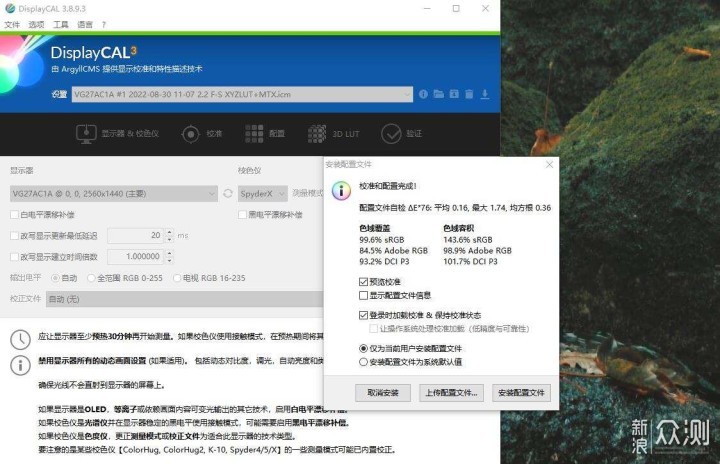Open the 校正文件 自动 (无) dropdown
This screenshot has width=720, height=464.
coord(185,299)
